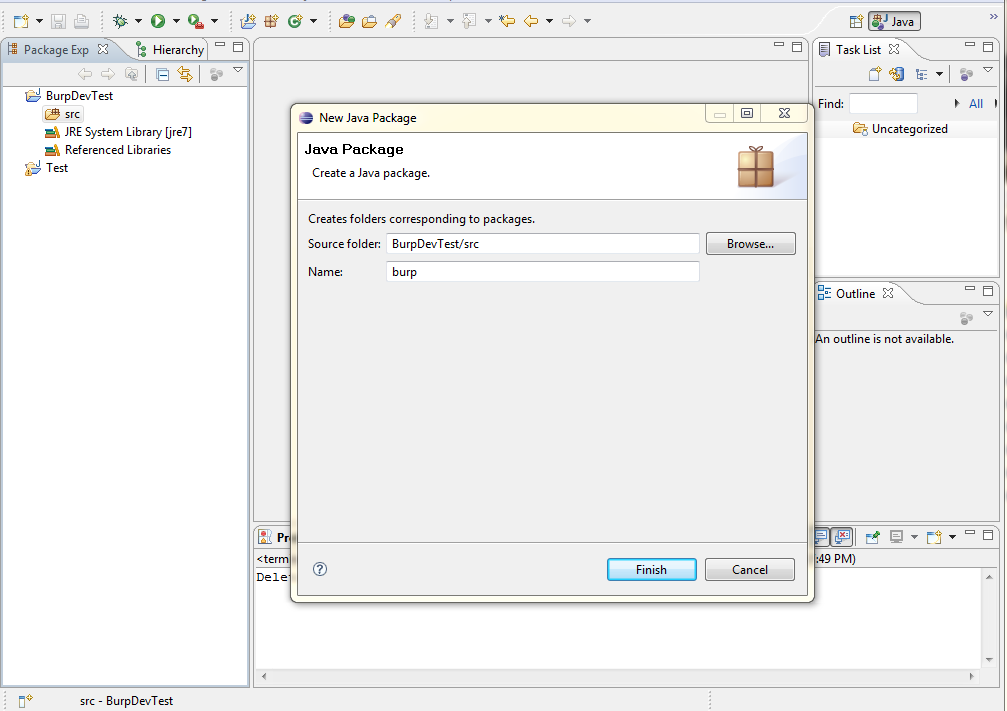The image size is (1007, 711).
Task: Click New Java Package toolbar icon
Action: pos(272,21)
